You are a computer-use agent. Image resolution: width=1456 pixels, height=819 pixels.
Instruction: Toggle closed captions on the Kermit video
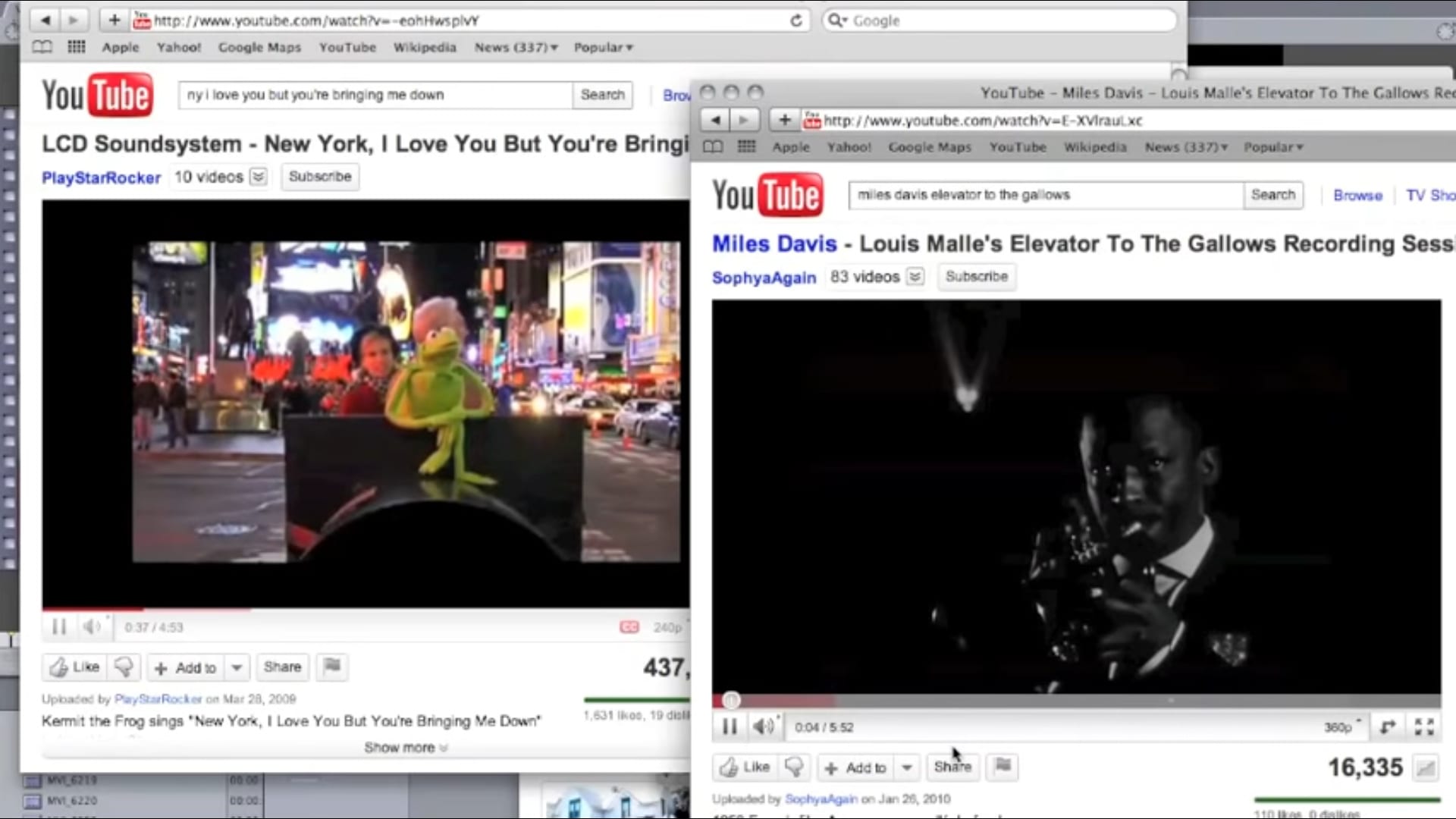[x=629, y=627]
